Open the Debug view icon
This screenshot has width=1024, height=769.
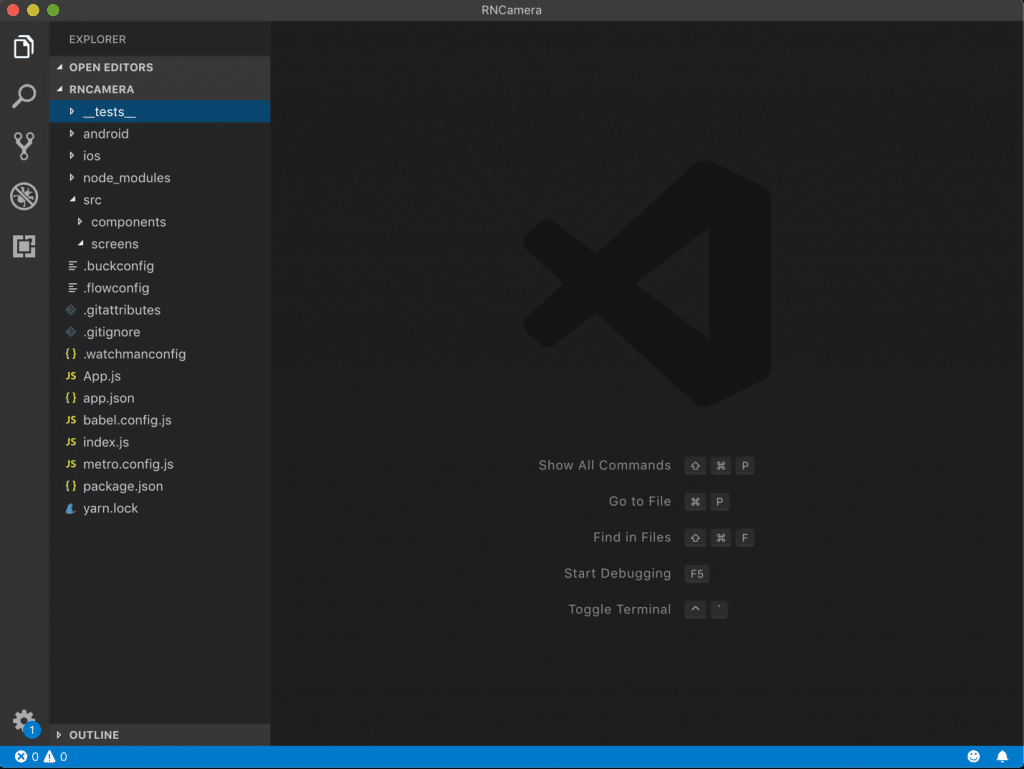click(24, 196)
